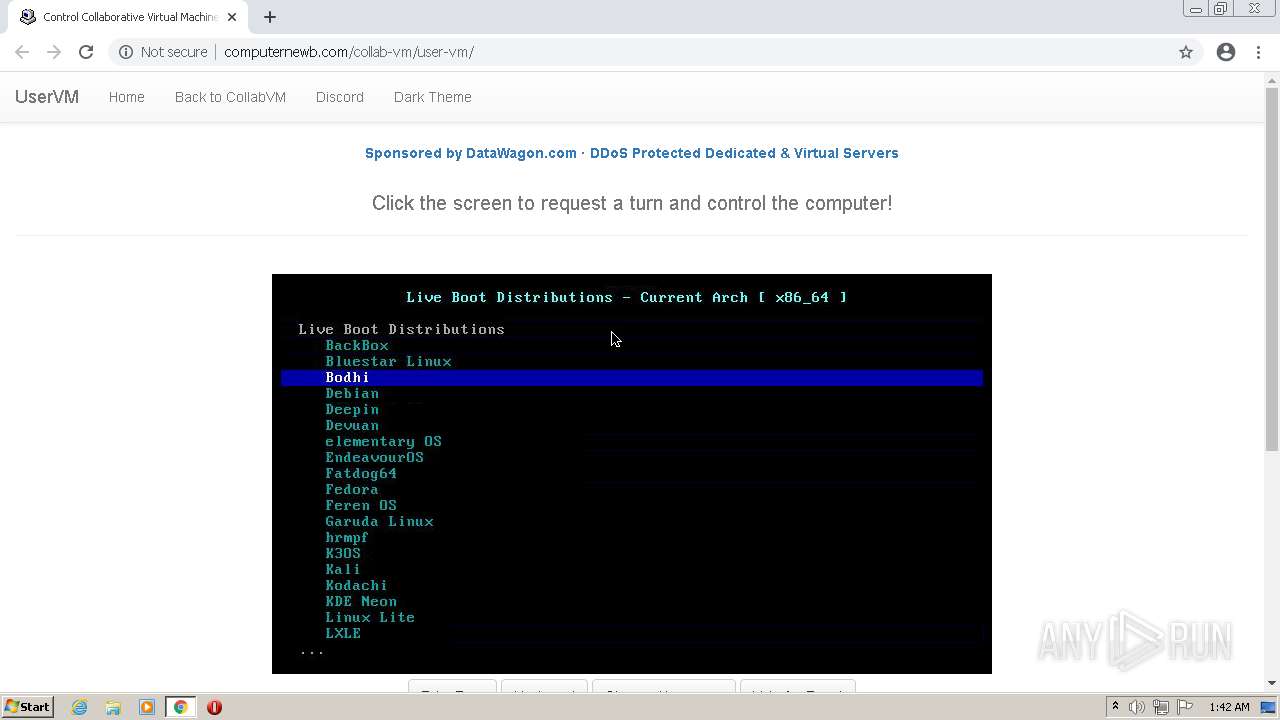
Task: Switch to Dark Theme
Action: [433, 97]
